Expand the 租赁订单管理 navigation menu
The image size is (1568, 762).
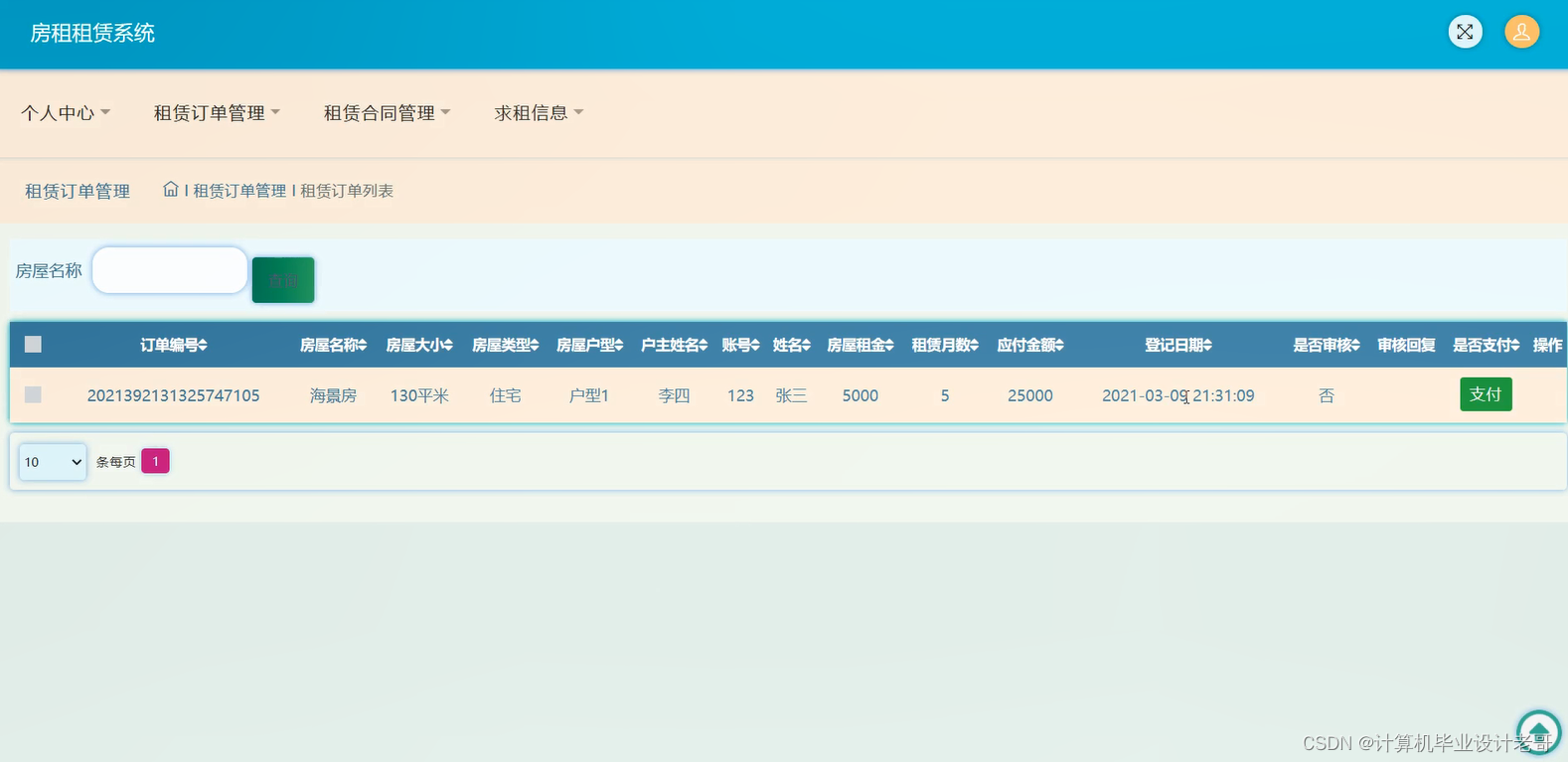pyautogui.click(x=217, y=113)
